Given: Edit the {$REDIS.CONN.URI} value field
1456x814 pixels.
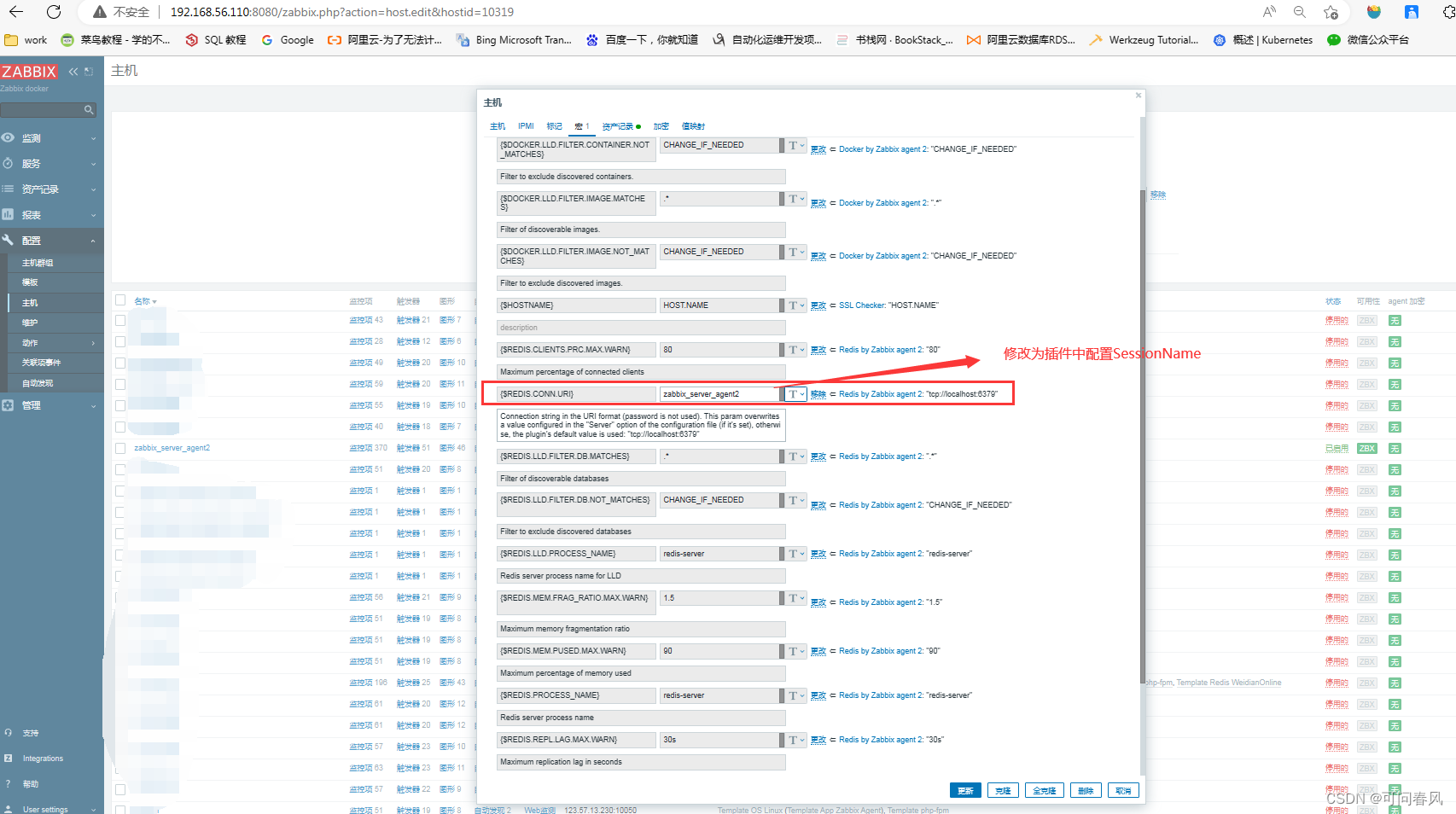Looking at the screenshot, I should (720, 394).
